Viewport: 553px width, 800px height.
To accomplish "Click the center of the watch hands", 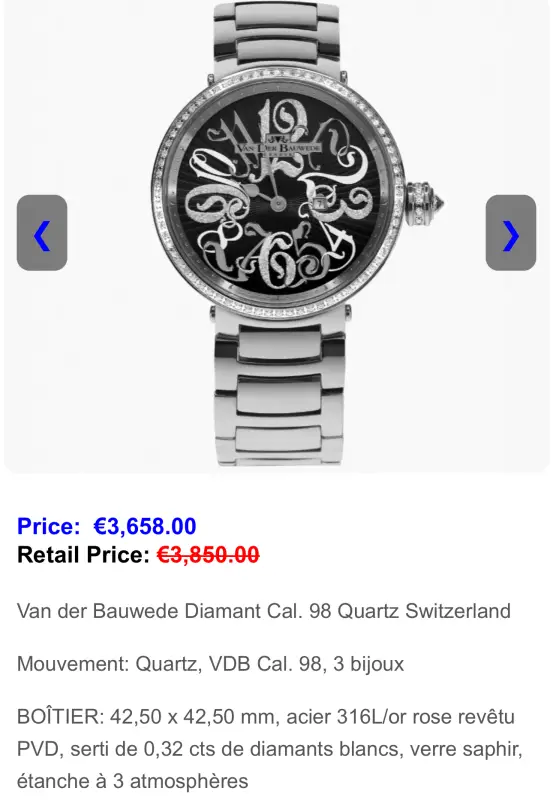I will [x=278, y=204].
